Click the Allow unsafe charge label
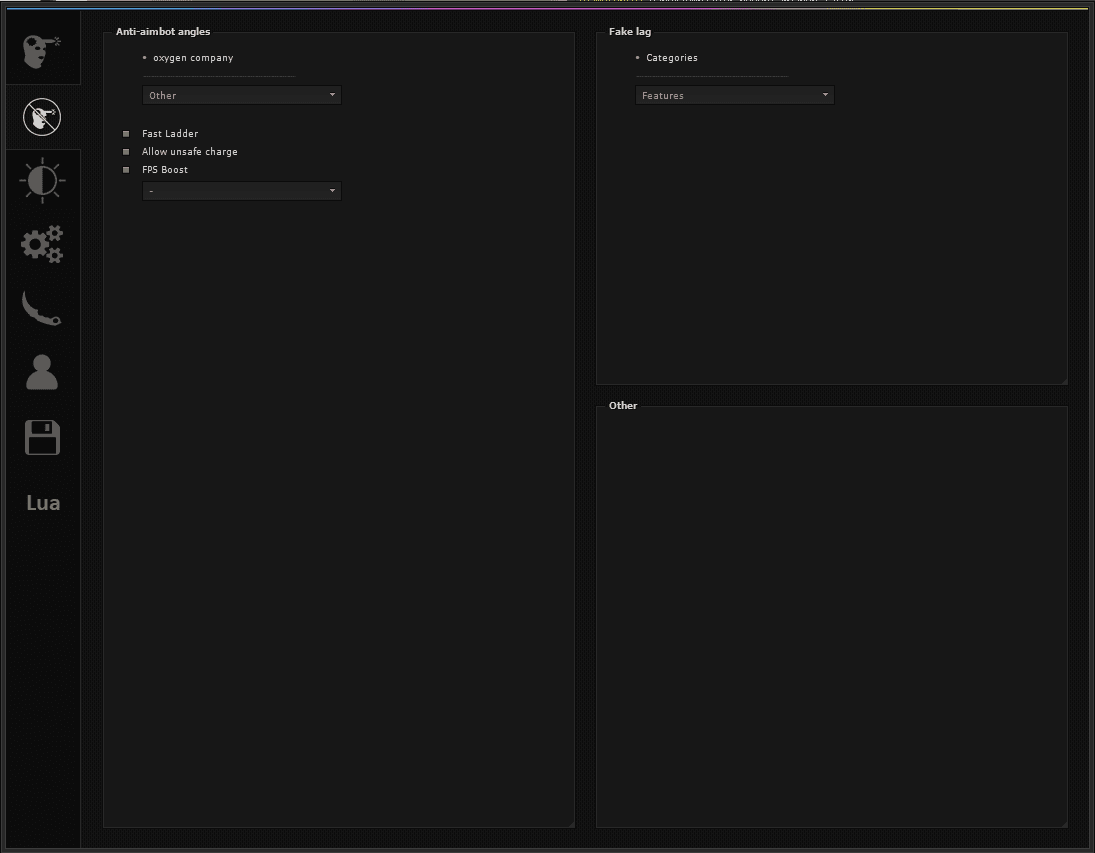The image size is (1095, 853). (x=190, y=152)
